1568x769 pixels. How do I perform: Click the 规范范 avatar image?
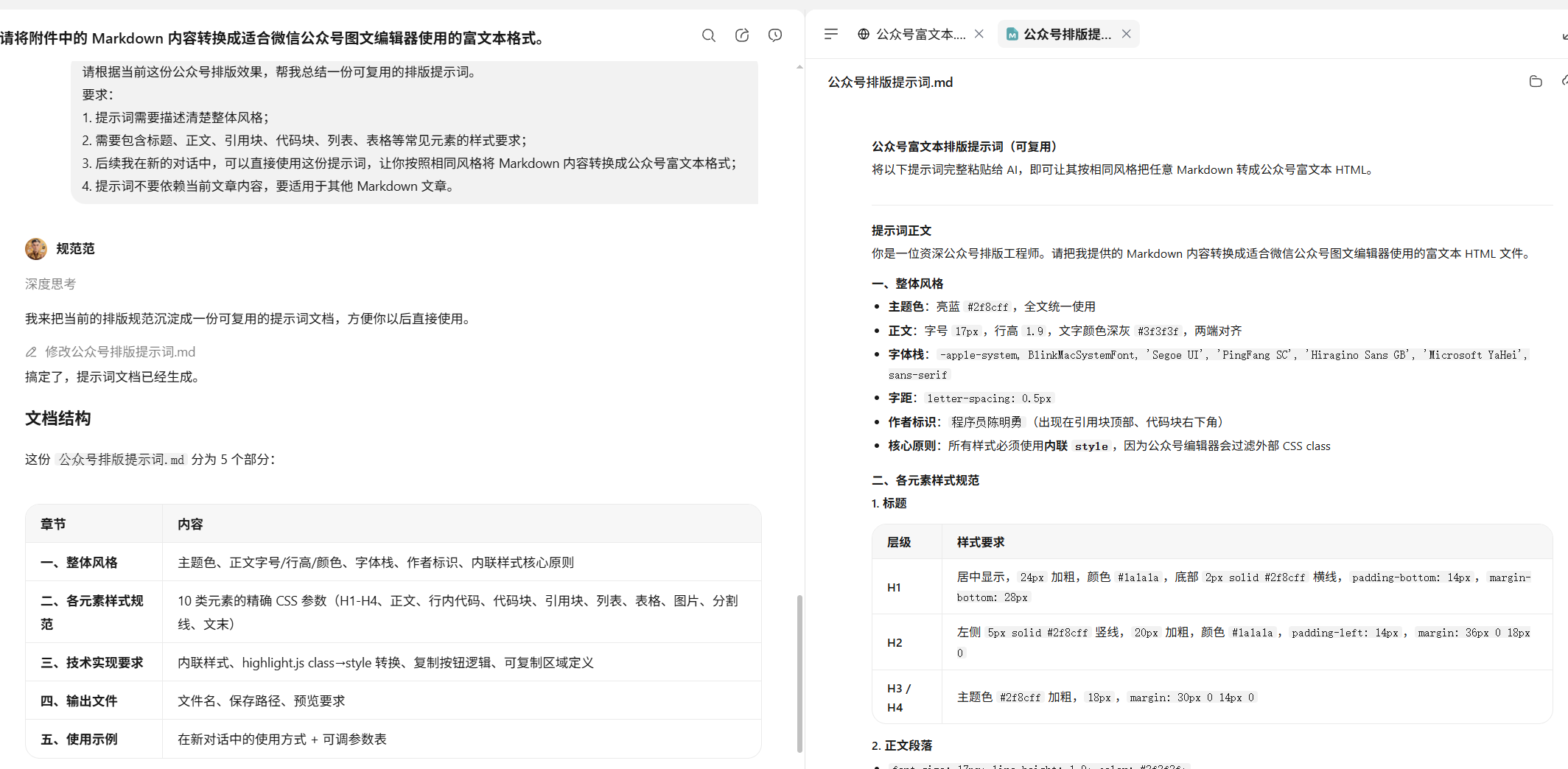click(36, 249)
